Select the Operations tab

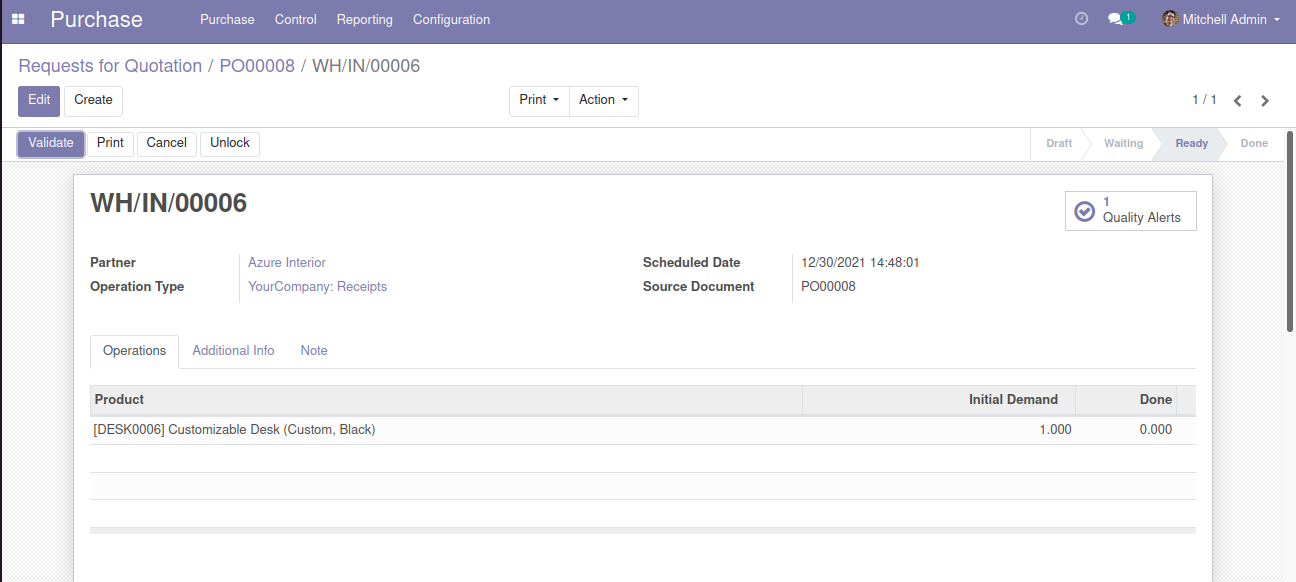coord(134,351)
